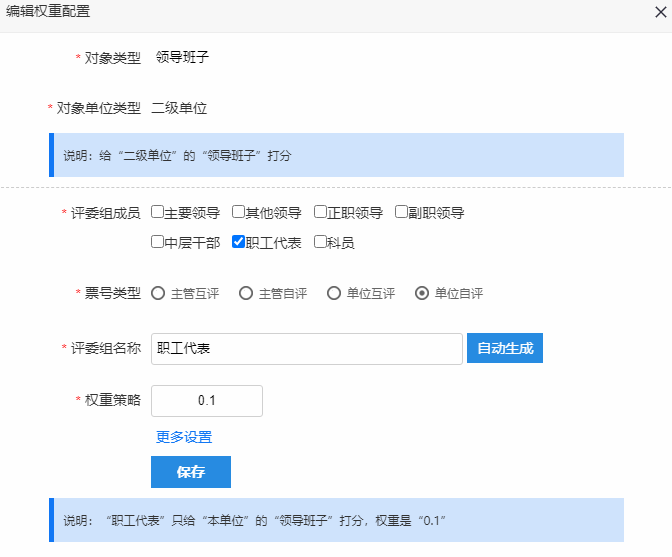Image resolution: width=672 pixels, height=557 pixels.
Task: Check the 其他领导 checkbox
Action: (238, 212)
